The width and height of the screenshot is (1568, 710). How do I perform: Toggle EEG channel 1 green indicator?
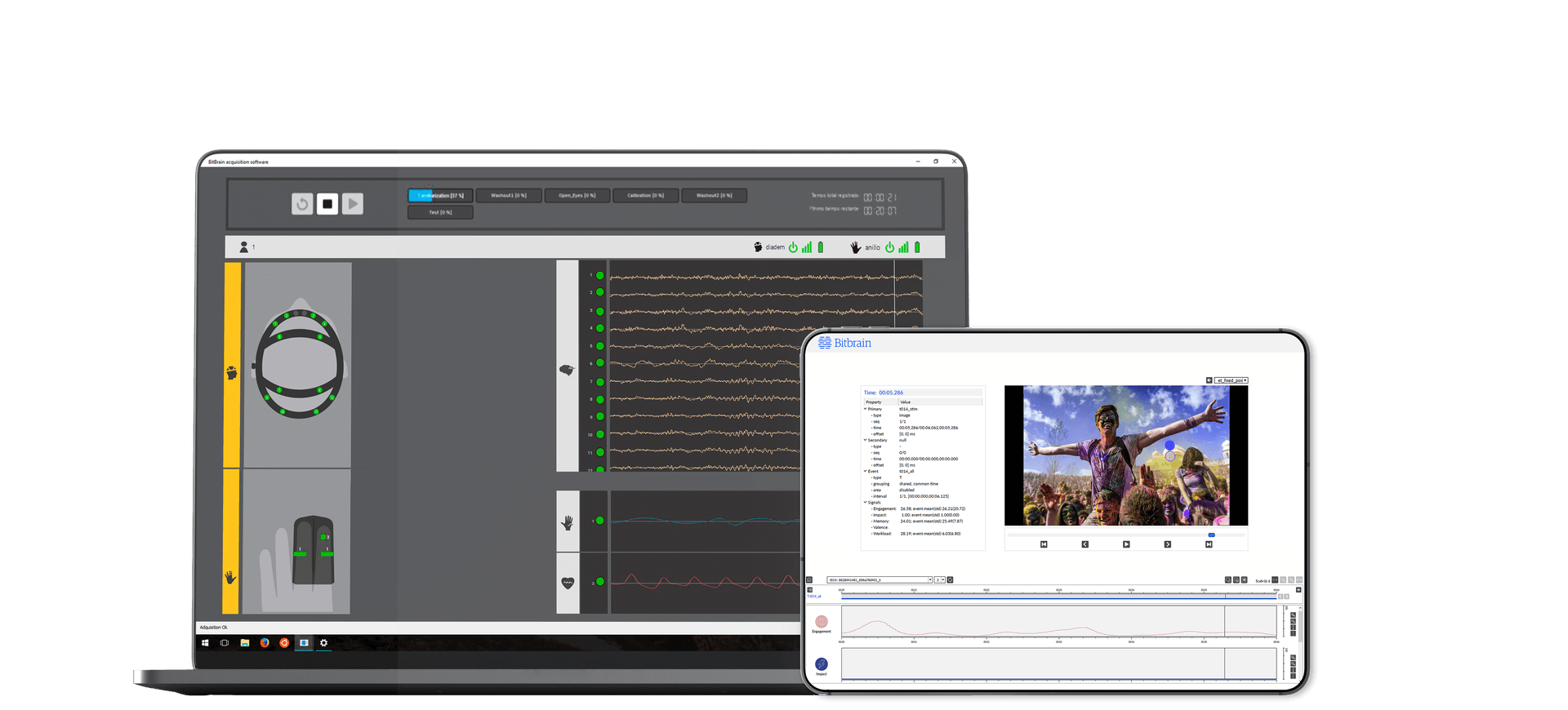click(600, 276)
